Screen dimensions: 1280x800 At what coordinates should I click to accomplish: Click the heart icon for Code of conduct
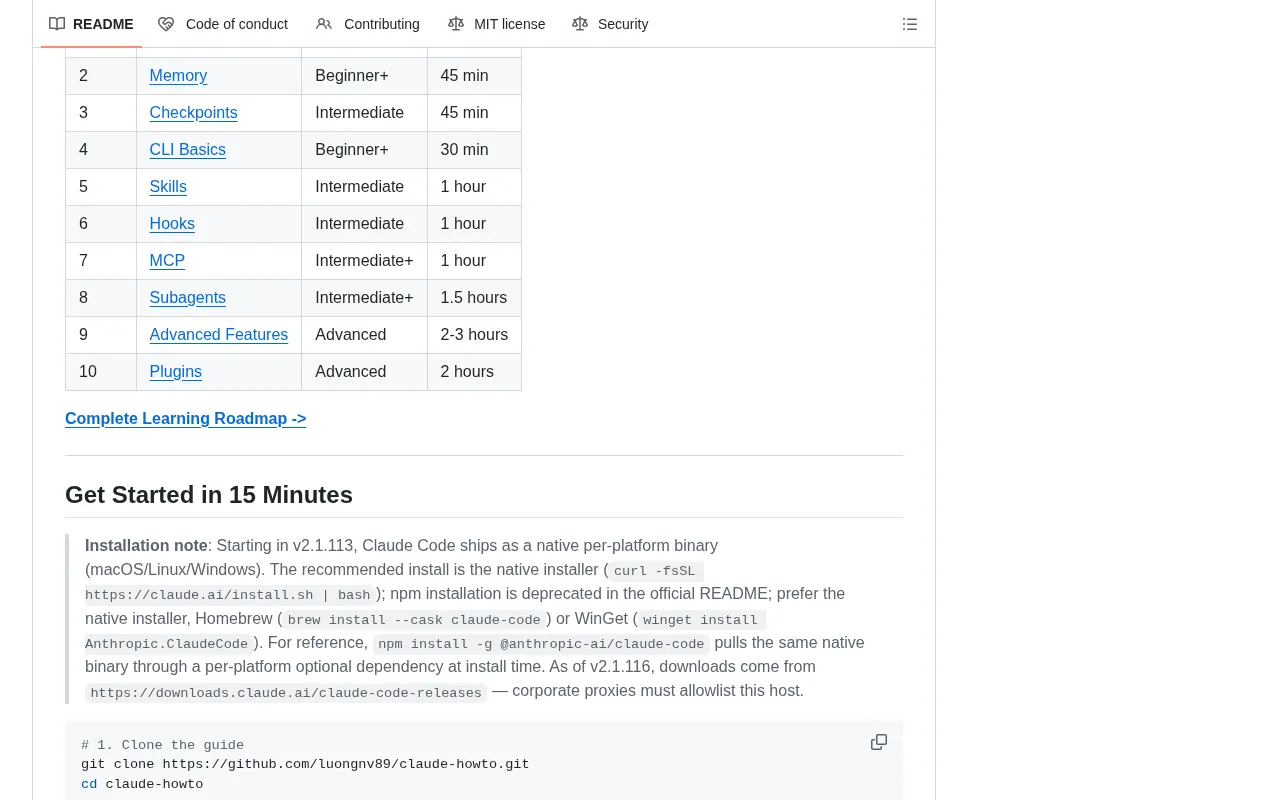coord(166,24)
